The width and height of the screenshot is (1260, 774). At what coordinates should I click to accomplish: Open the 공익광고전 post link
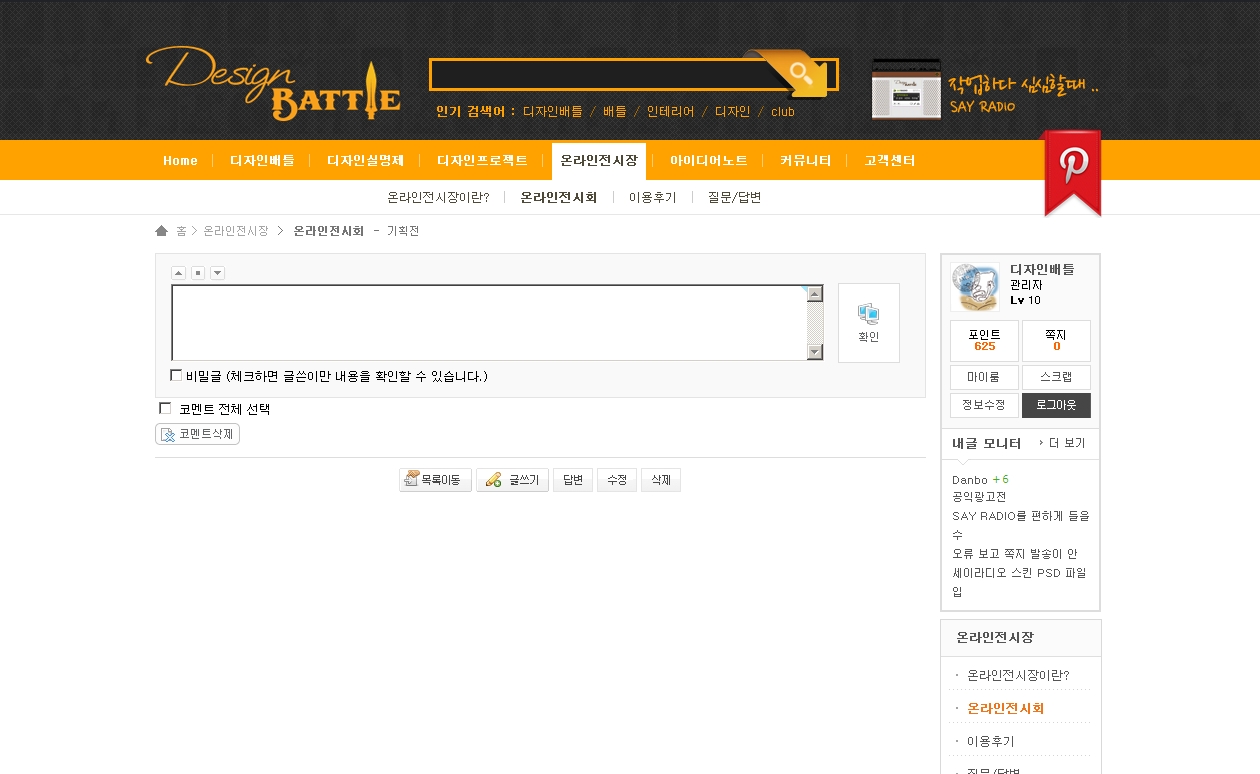979,497
